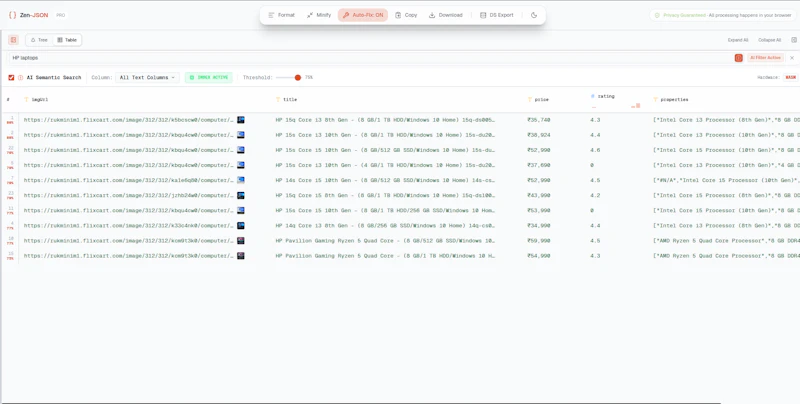Click image thumbnail in the ₹38,924 row
Image resolution: width=800 pixels, height=404 pixels.
click(241, 135)
